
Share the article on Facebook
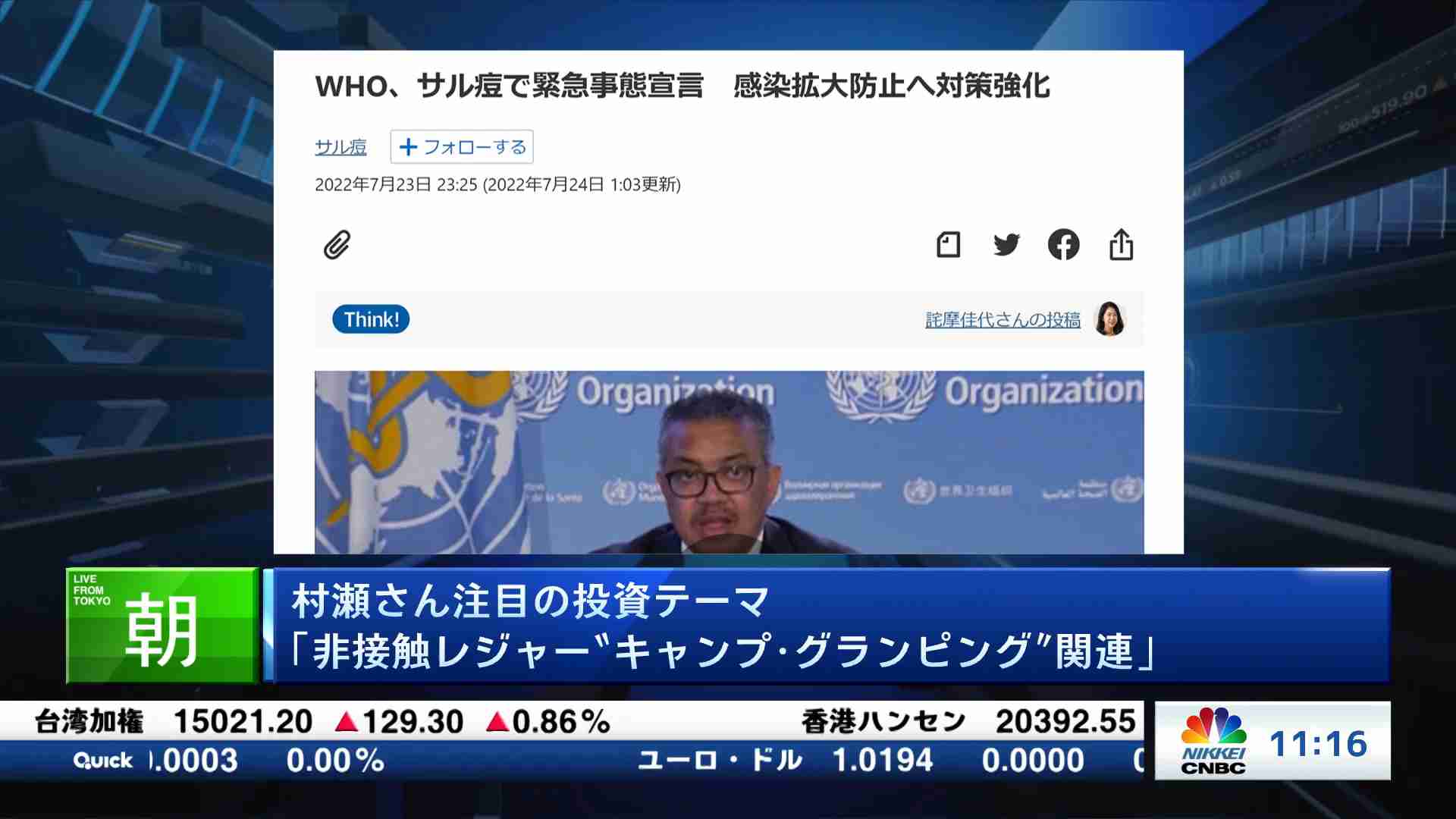point(1063,245)
